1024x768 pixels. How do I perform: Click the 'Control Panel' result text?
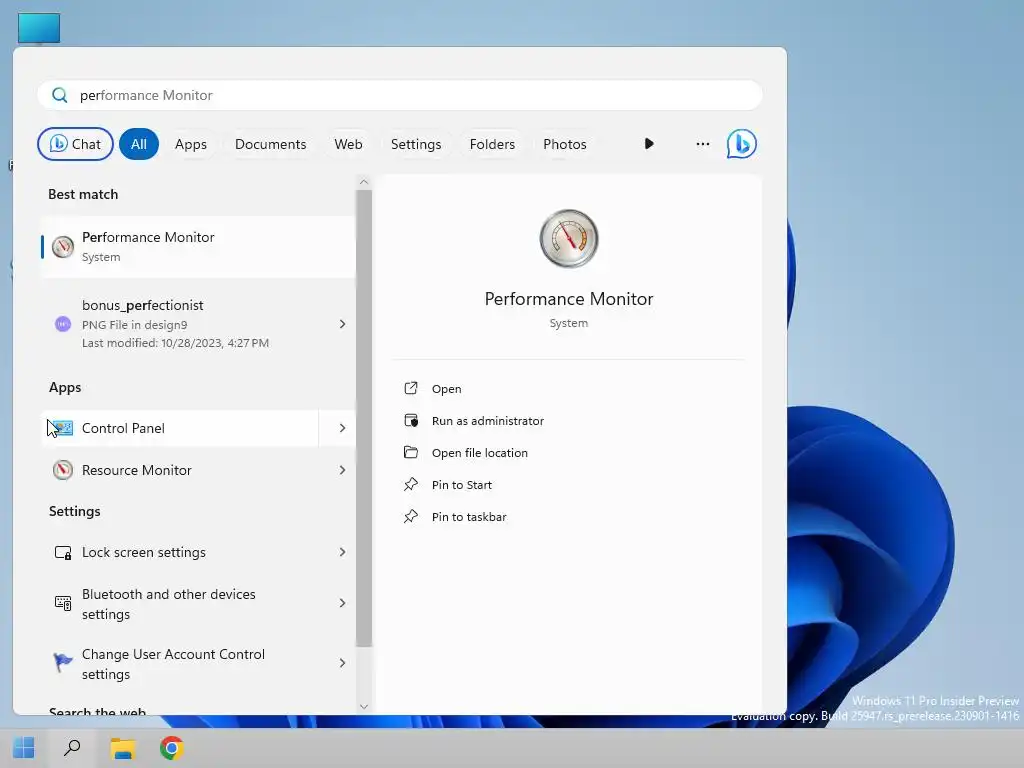pyautogui.click(x=123, y=428)
